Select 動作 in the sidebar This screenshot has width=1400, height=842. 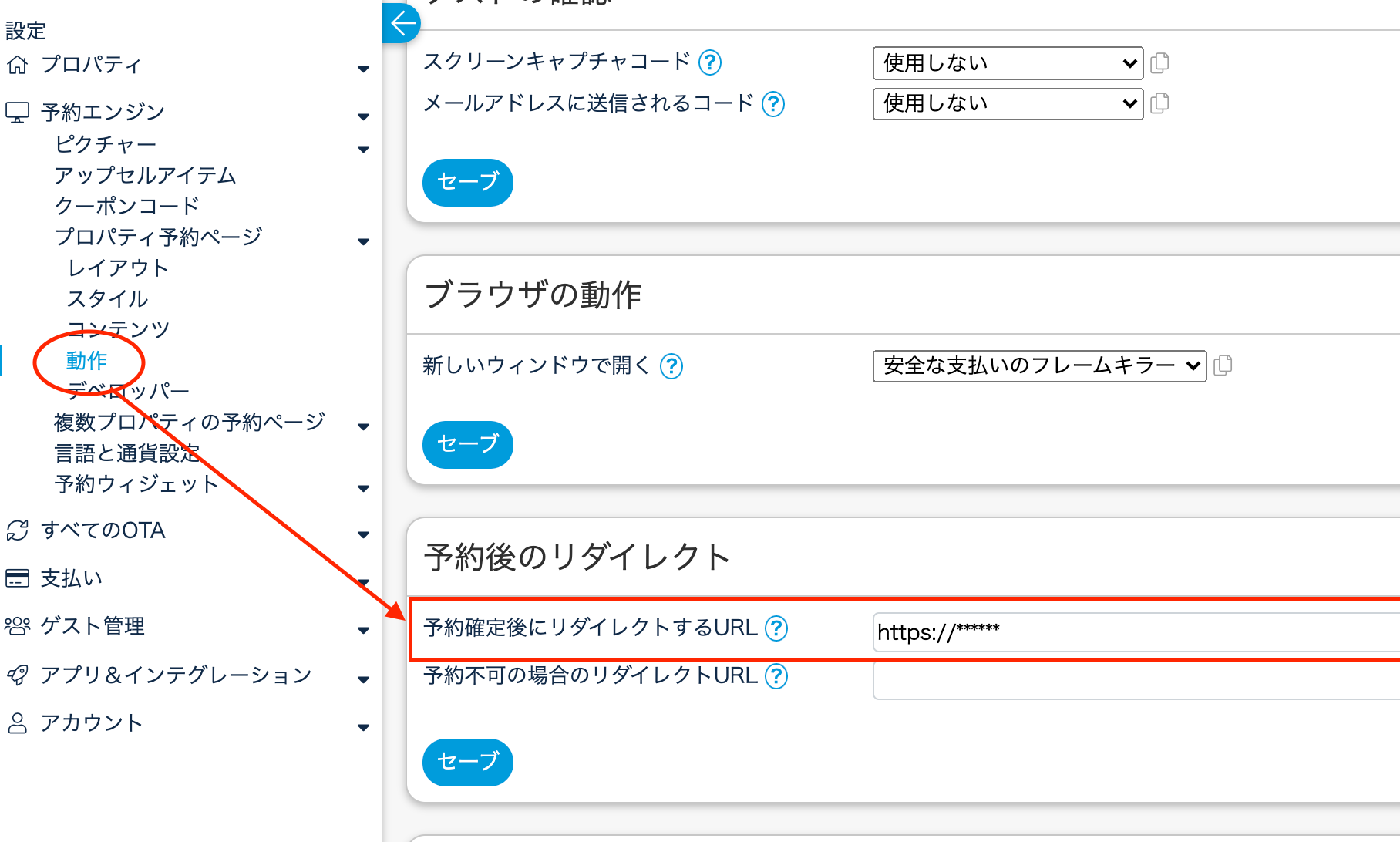pos(86,360)
